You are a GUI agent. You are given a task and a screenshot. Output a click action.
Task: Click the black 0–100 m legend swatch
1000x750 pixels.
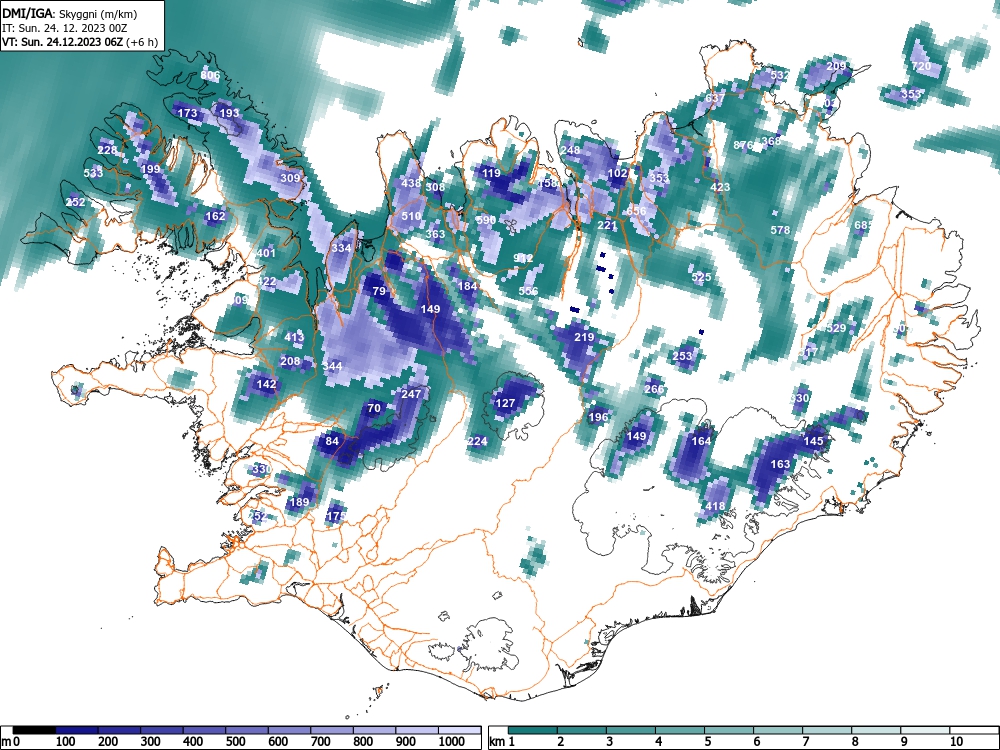click(x=34, y=730)
